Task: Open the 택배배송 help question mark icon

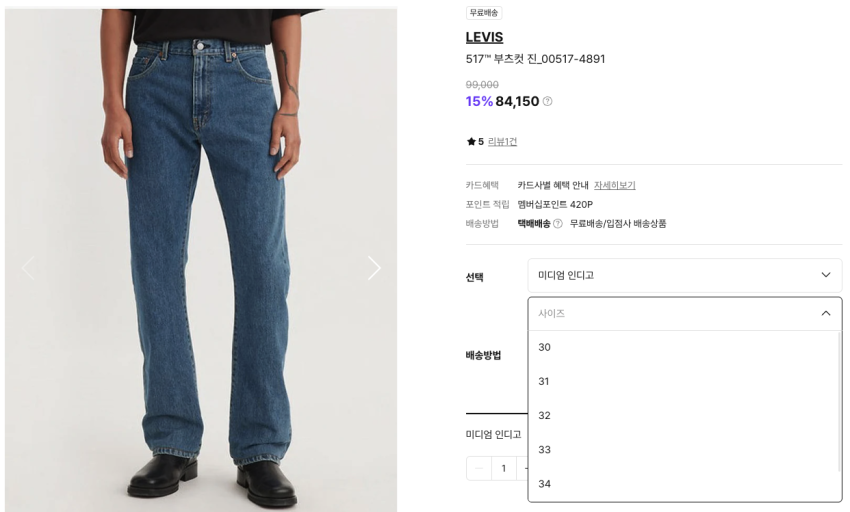Action: 558,223
